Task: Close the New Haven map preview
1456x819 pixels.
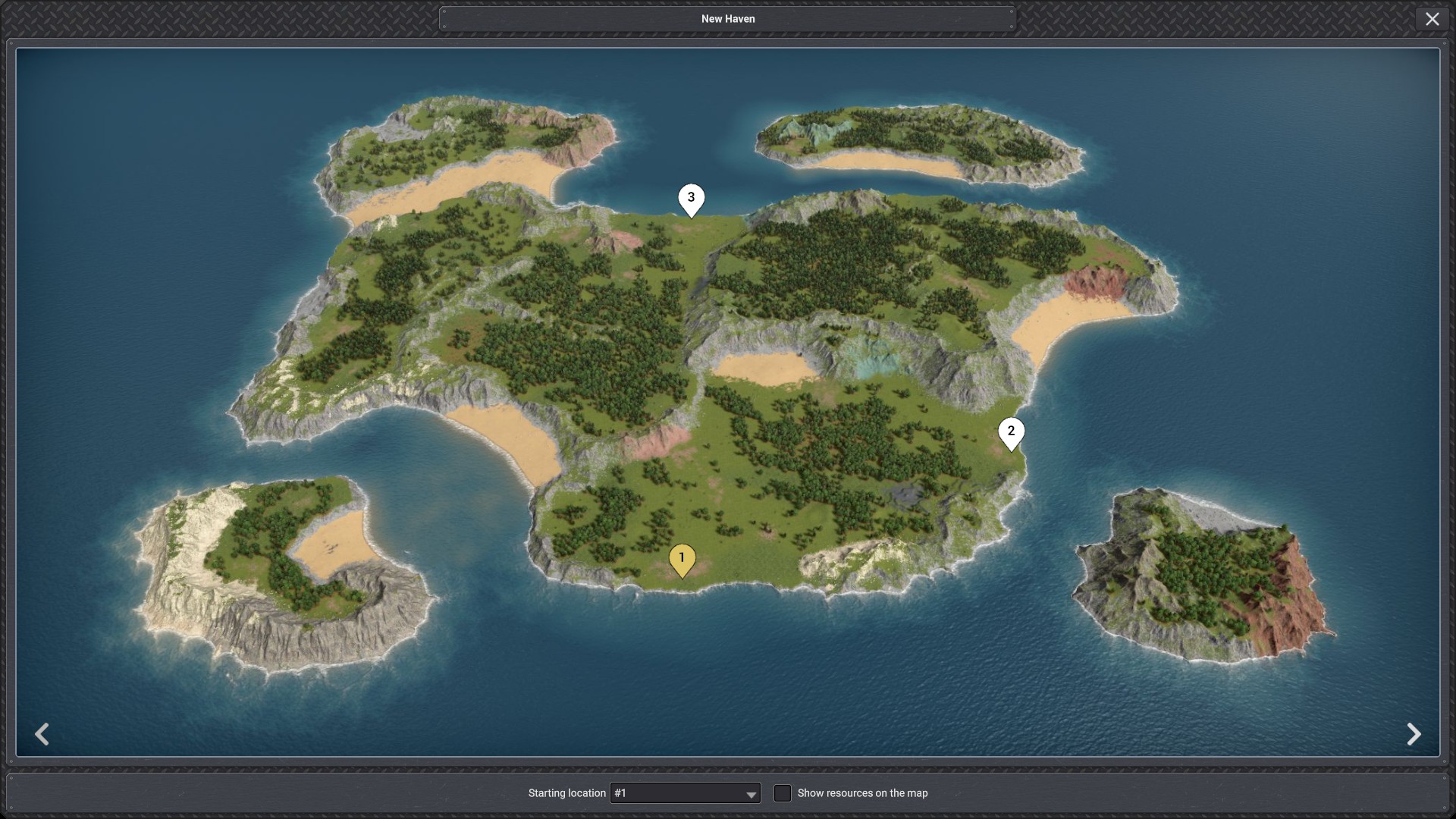Action: pos(1432,19)
